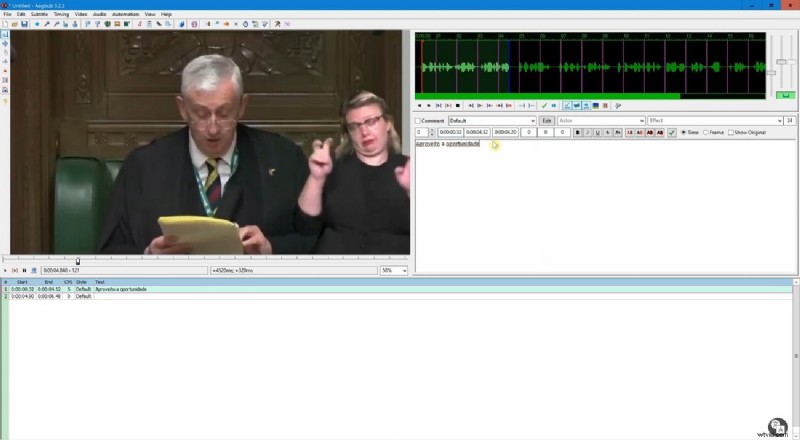
Task: Stop audio playback in the audio toolbar
Action: point(458,105)
